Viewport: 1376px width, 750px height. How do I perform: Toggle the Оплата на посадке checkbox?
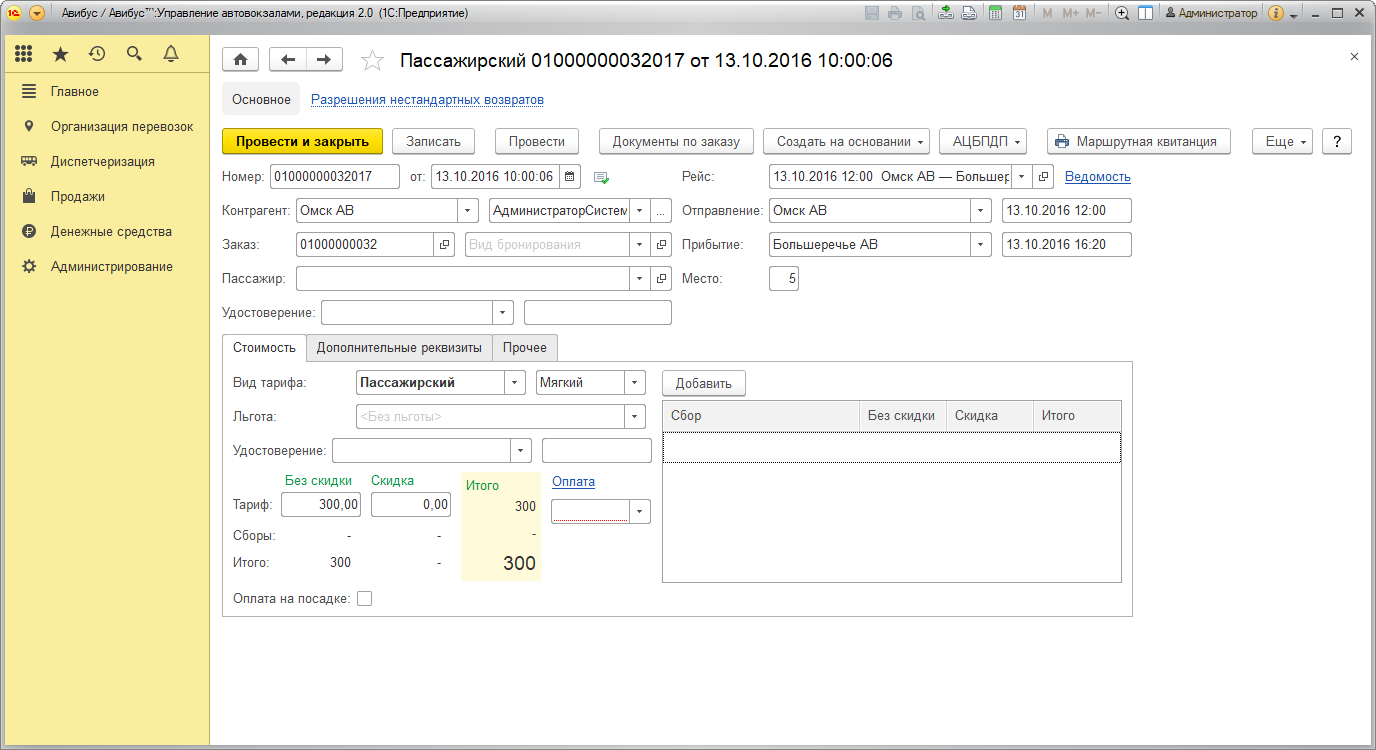pyautogui.click(x=365, y=599)
